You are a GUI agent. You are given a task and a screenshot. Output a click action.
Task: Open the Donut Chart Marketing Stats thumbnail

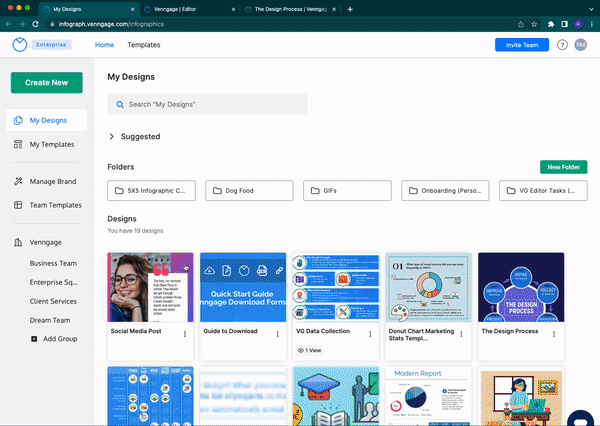[x=429, y=287]
